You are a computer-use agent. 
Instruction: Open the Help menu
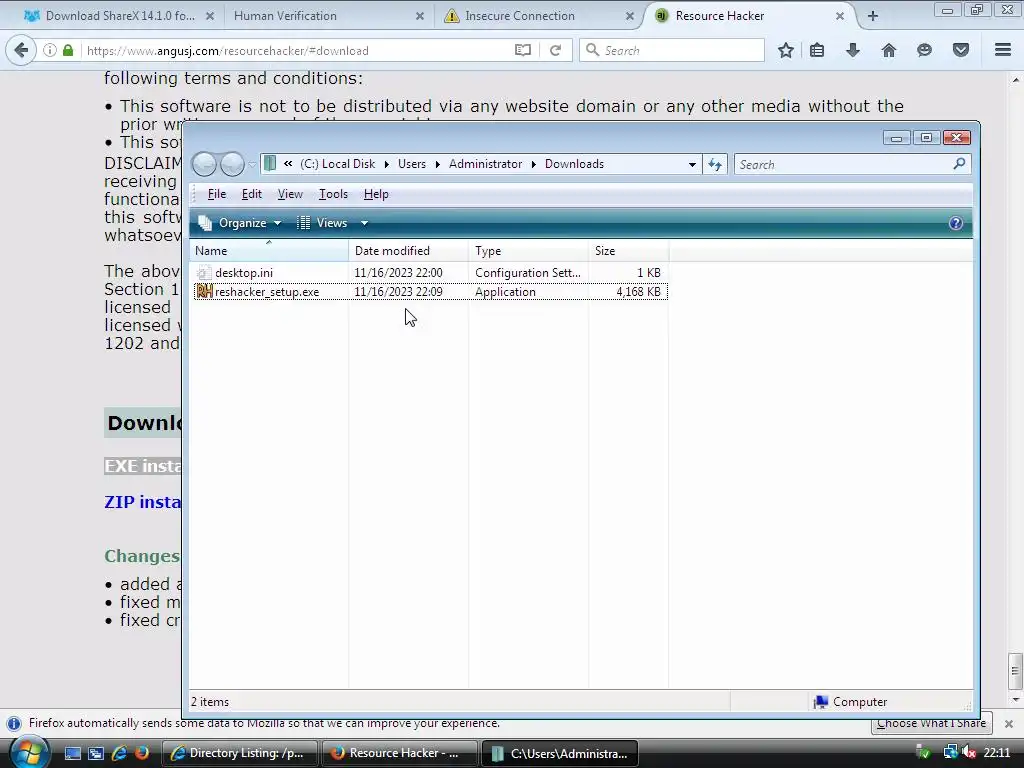376,194
